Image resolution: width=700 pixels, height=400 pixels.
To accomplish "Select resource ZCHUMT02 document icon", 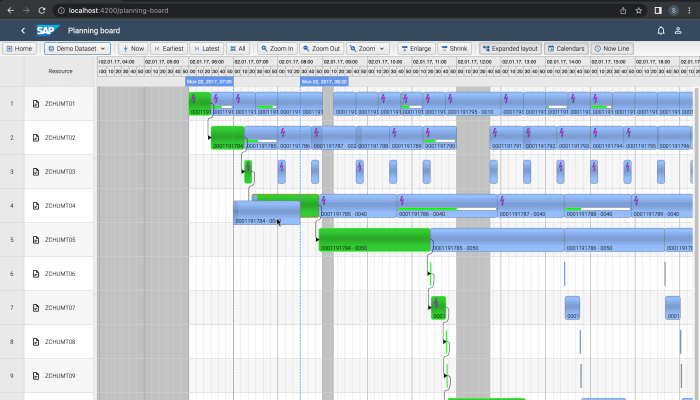I will (36, 138).
